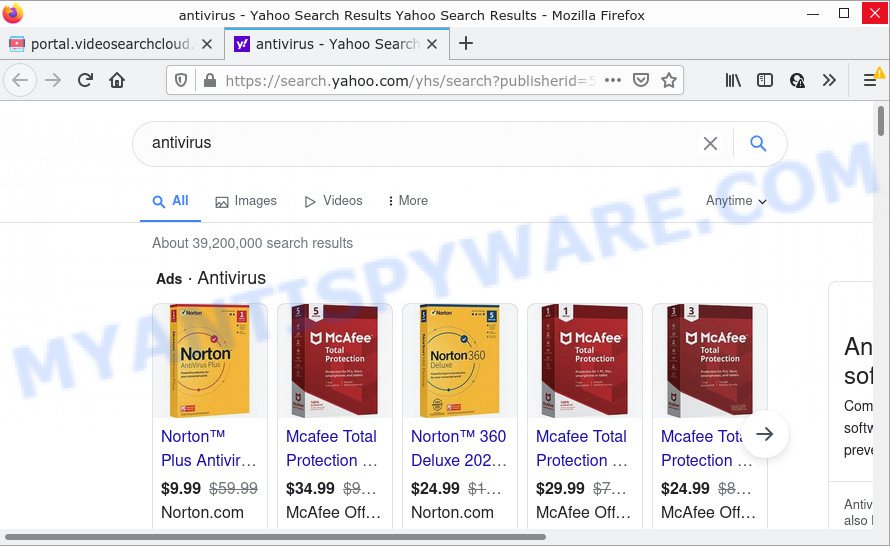Image resolution: width=890 pixels, height=546 pixels.
Task: Maximize the Firefox window
Action: coord(844,14)
